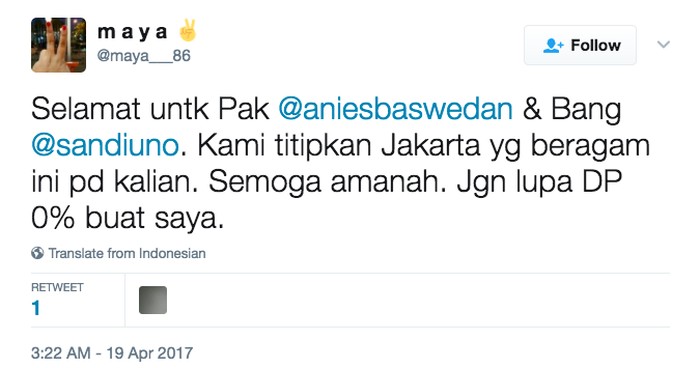
Task: Click "0% buat saya." on last line
Action: pos(127,219)
